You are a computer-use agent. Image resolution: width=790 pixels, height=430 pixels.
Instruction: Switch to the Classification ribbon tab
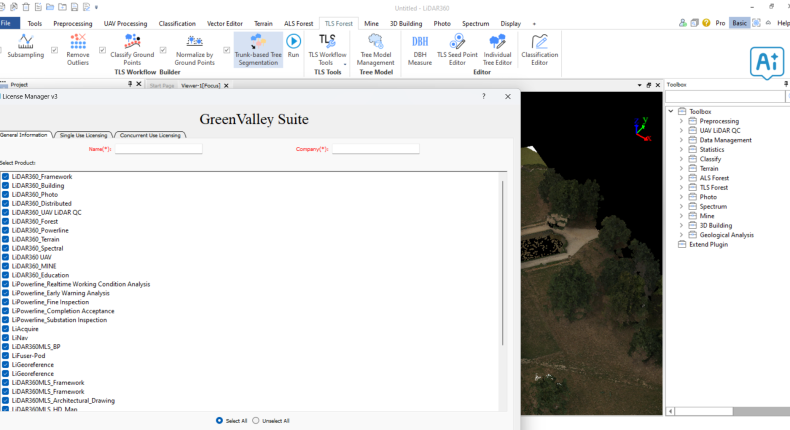[177, 23]
